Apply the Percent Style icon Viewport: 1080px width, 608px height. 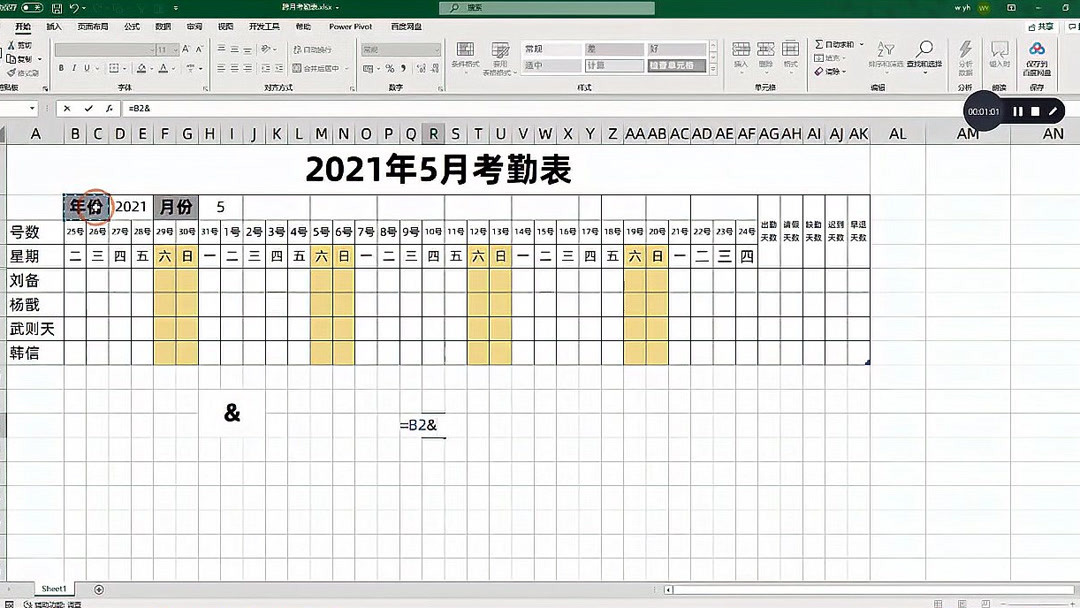[x=388, y=67]
